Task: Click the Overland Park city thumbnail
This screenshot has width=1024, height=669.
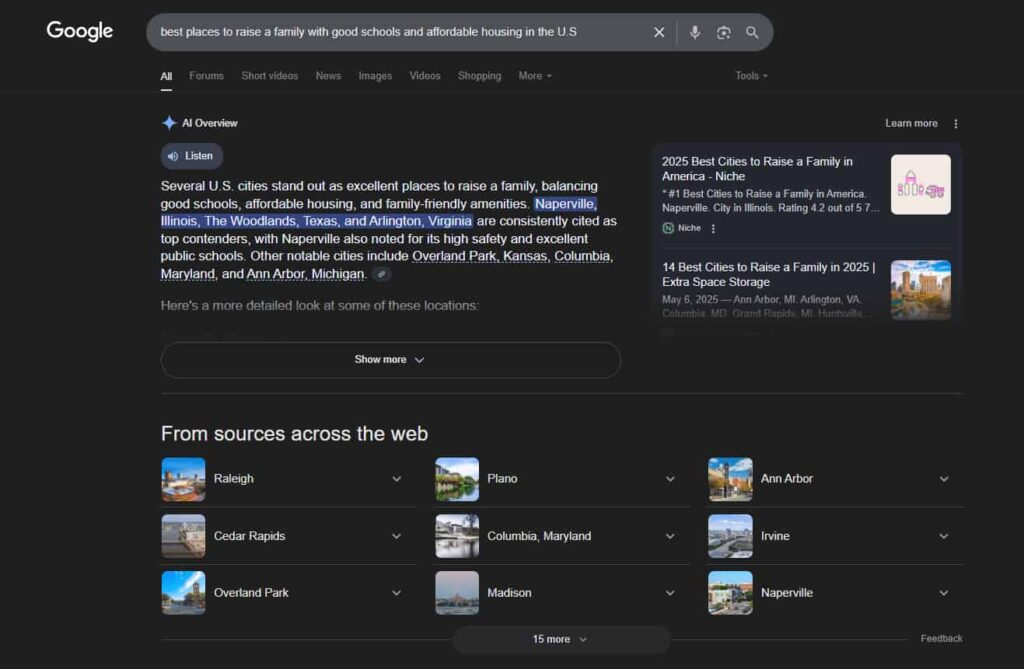Action: tap(184, 593)
